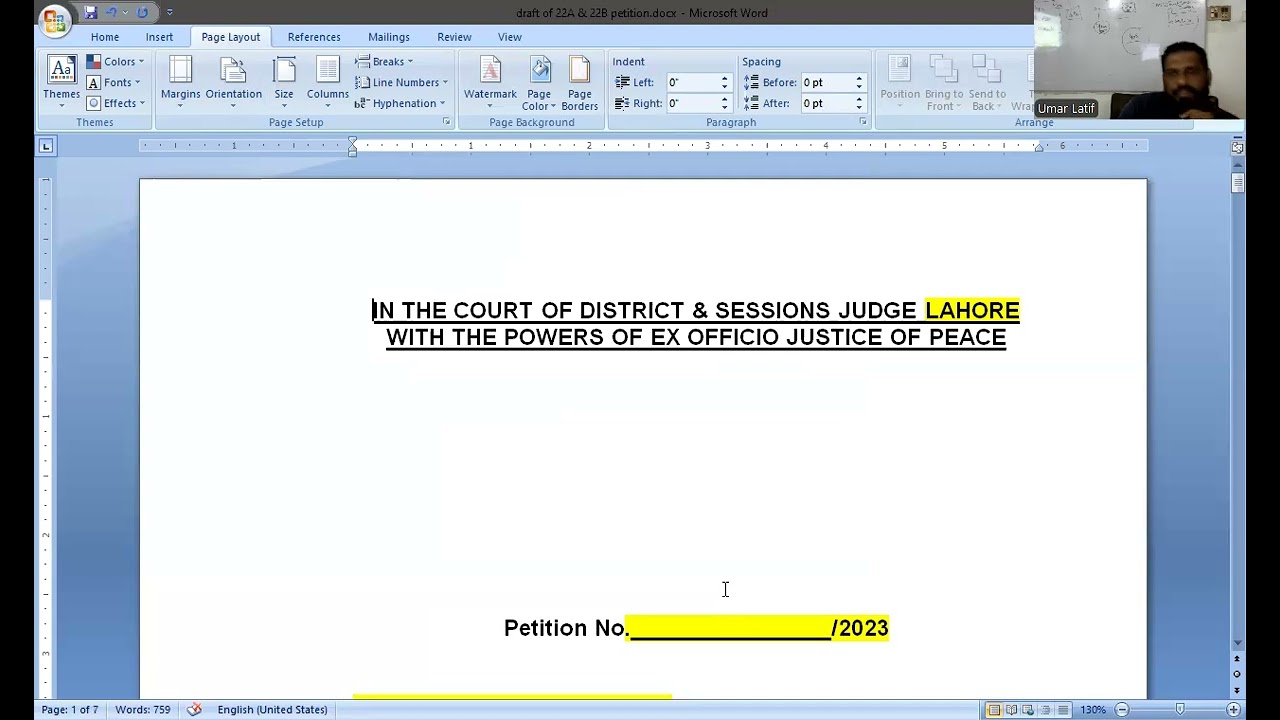Click the tab selector at ruler's left
Screen dimensions: 1280x720
(x=45, y=147)
